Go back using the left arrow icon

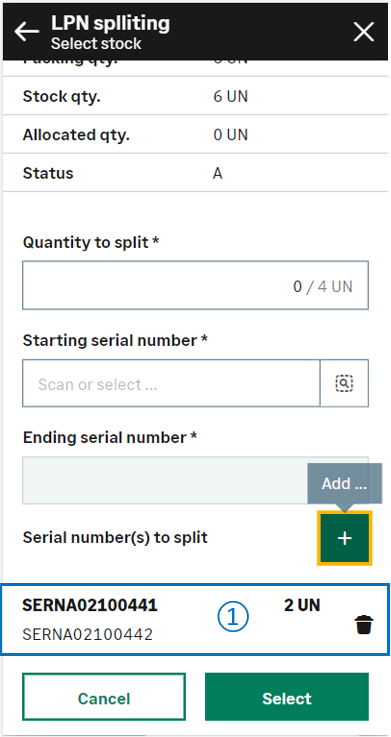click(27, 31)
